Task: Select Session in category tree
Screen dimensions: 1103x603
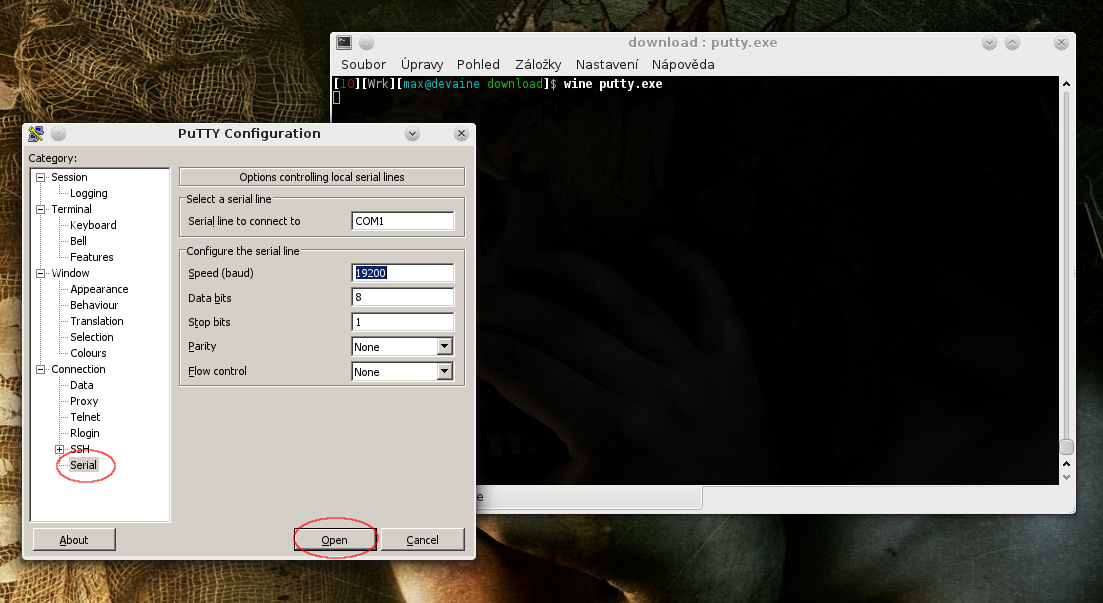Action: 69,177
